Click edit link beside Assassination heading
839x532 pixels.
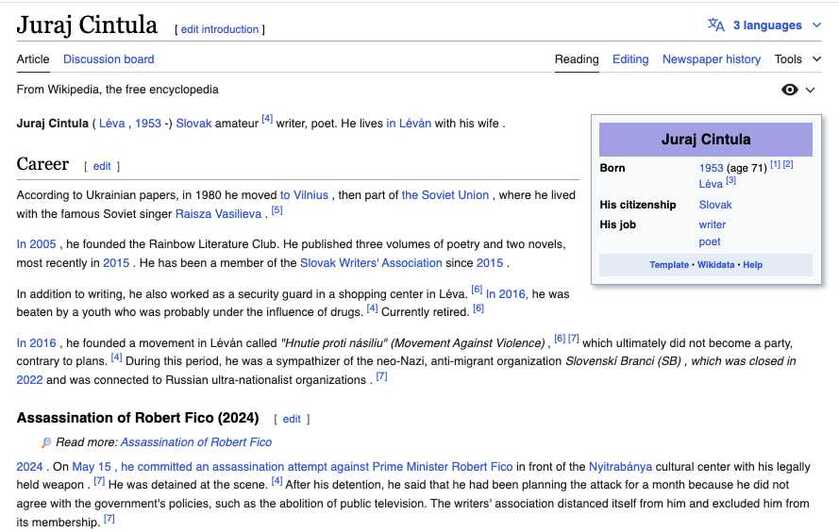[292, 419]
